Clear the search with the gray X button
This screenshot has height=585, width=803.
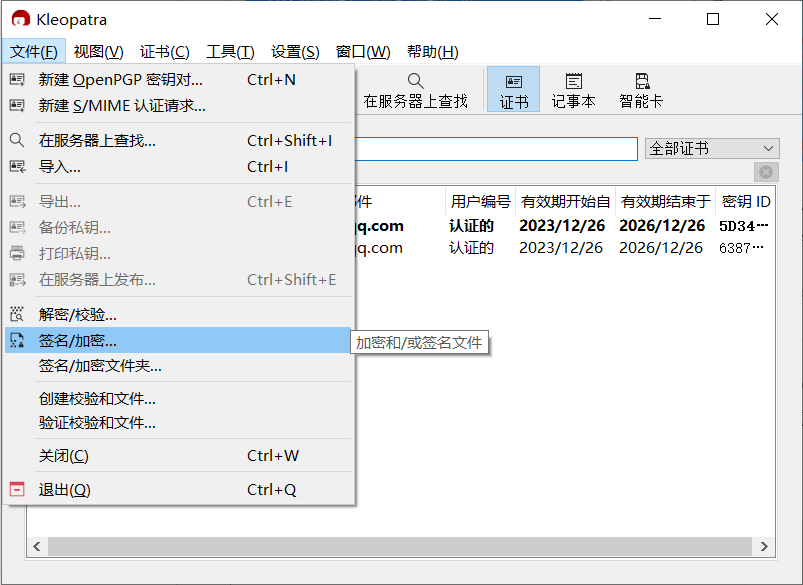click(x=766, y=172)
